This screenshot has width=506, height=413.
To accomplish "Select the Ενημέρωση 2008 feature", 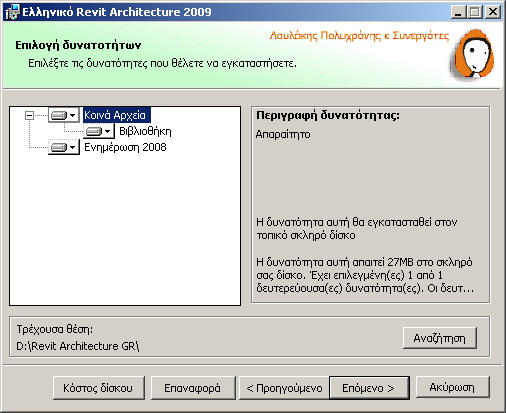I will (125, 147).
